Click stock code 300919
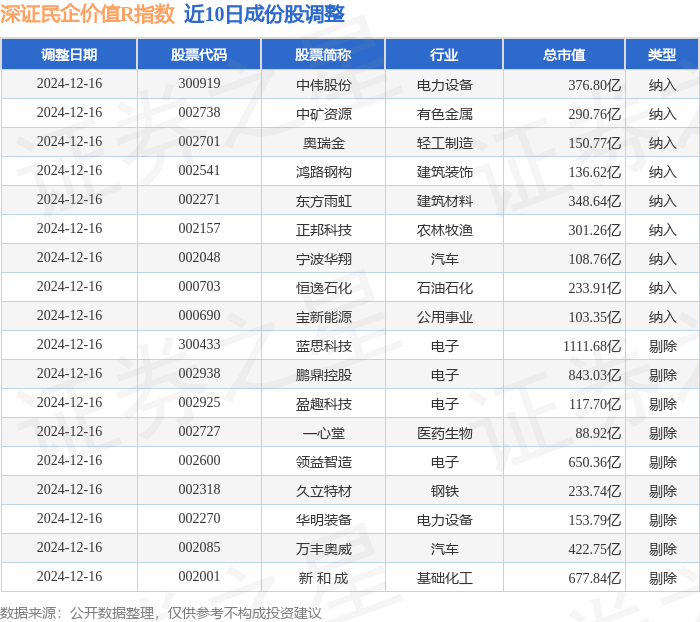 pyautogui.click(x=199, y=83)
